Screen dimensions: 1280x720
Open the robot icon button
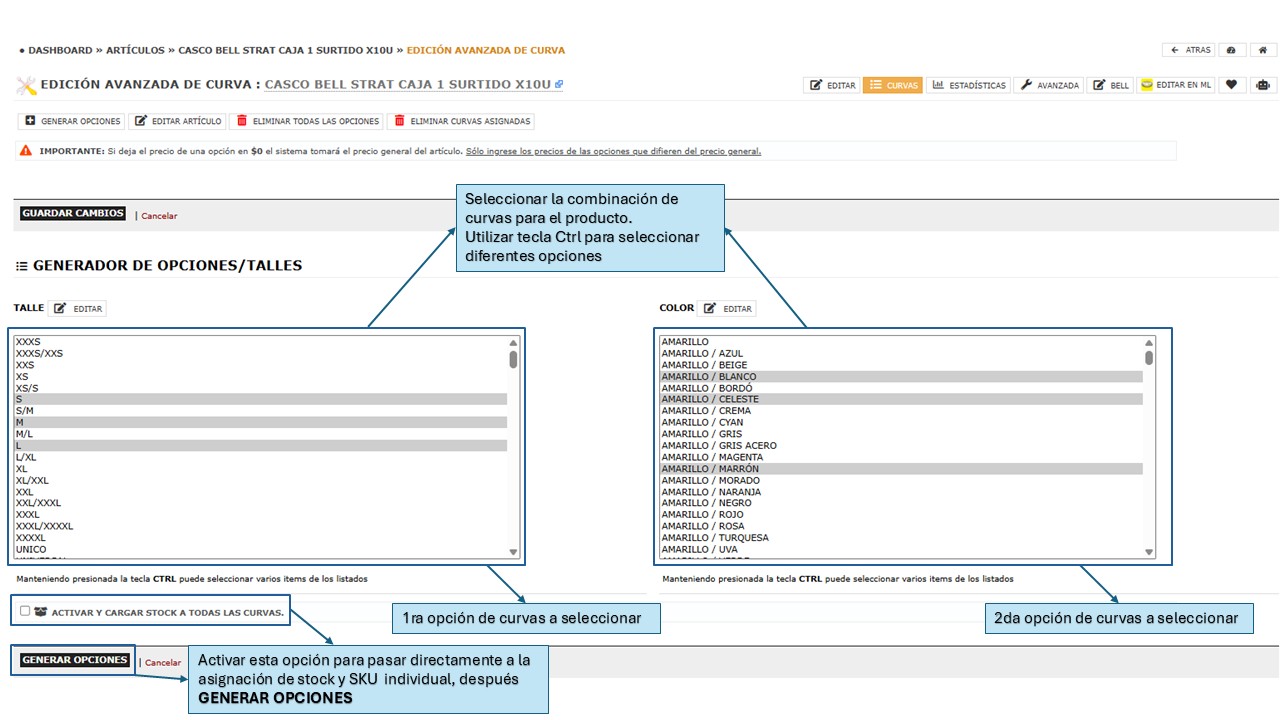(1264, 85)
